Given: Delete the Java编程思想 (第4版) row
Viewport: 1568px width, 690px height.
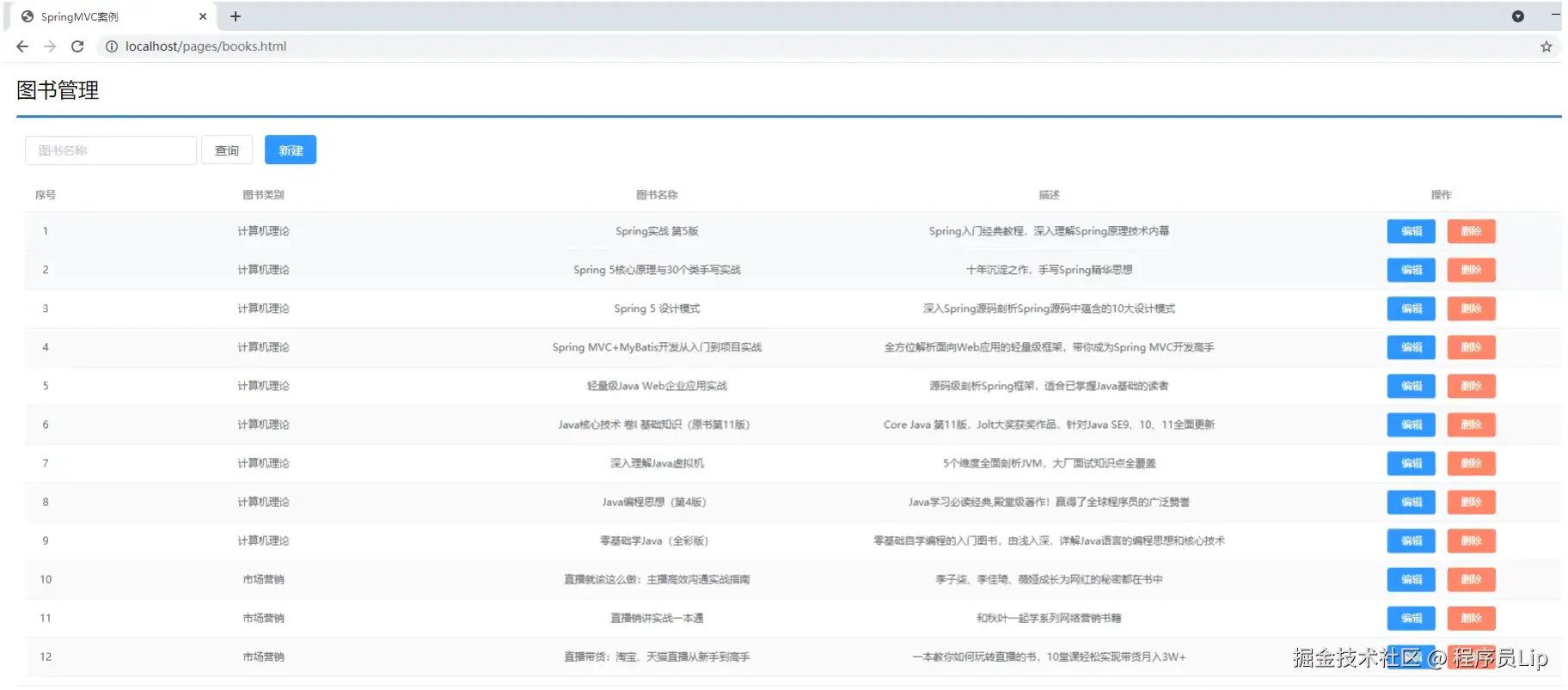Looking at the screenshot, I should point(1471,502).
